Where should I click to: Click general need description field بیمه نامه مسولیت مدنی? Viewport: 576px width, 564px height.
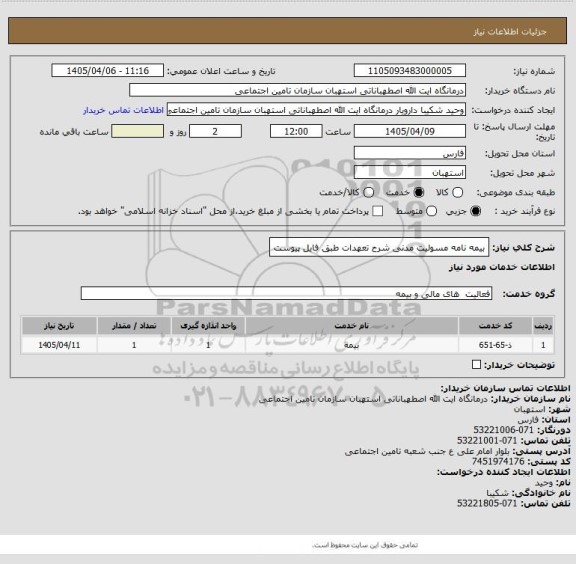(x=379, y=248)
